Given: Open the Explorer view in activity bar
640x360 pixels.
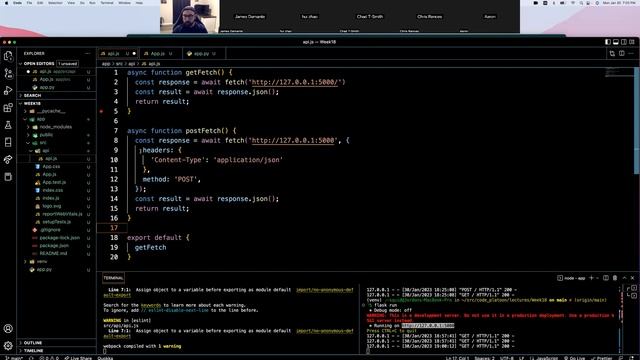Looking at the screenshot, I should click(x=8, y=56).
